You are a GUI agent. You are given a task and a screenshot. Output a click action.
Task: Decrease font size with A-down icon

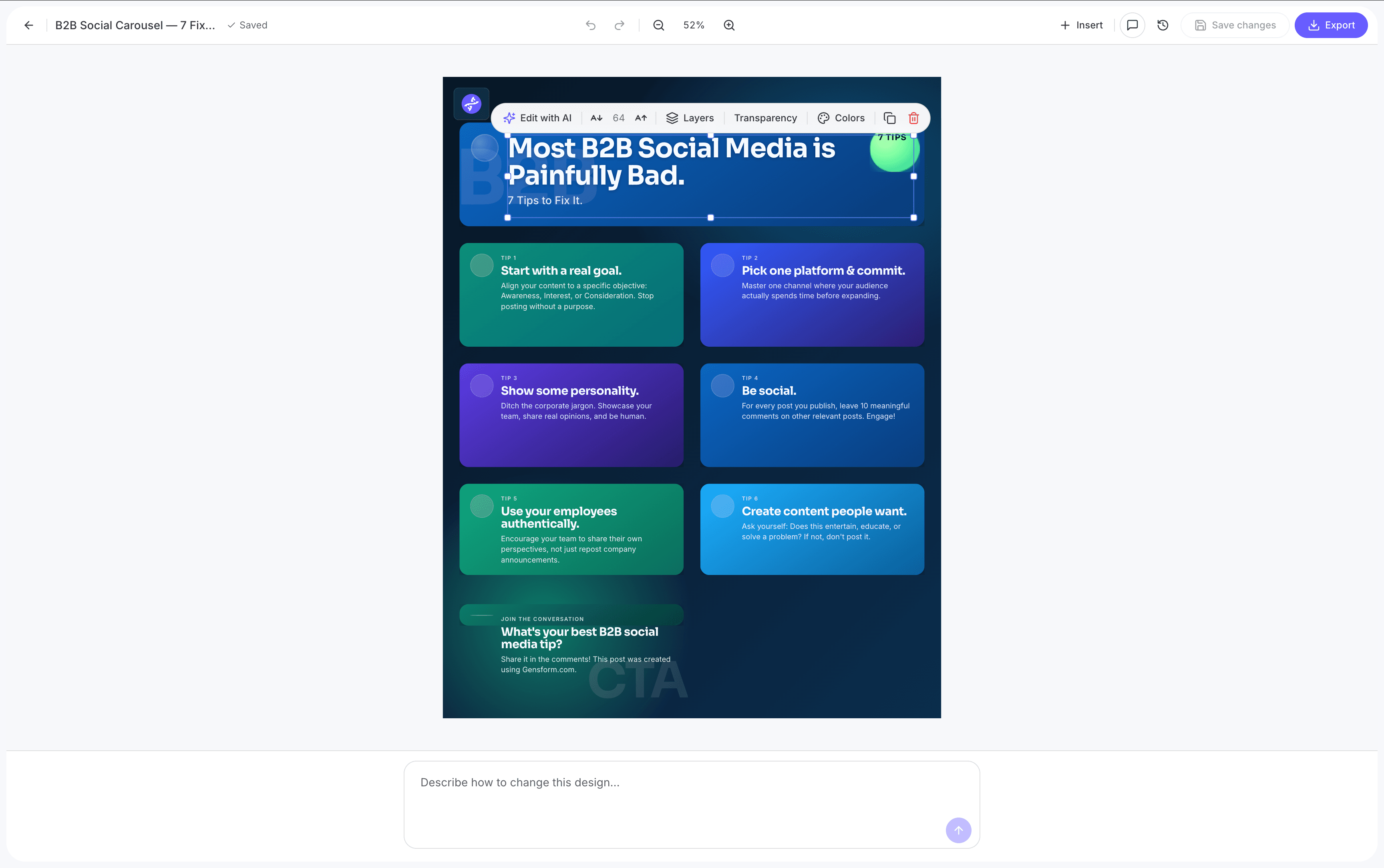596,118
